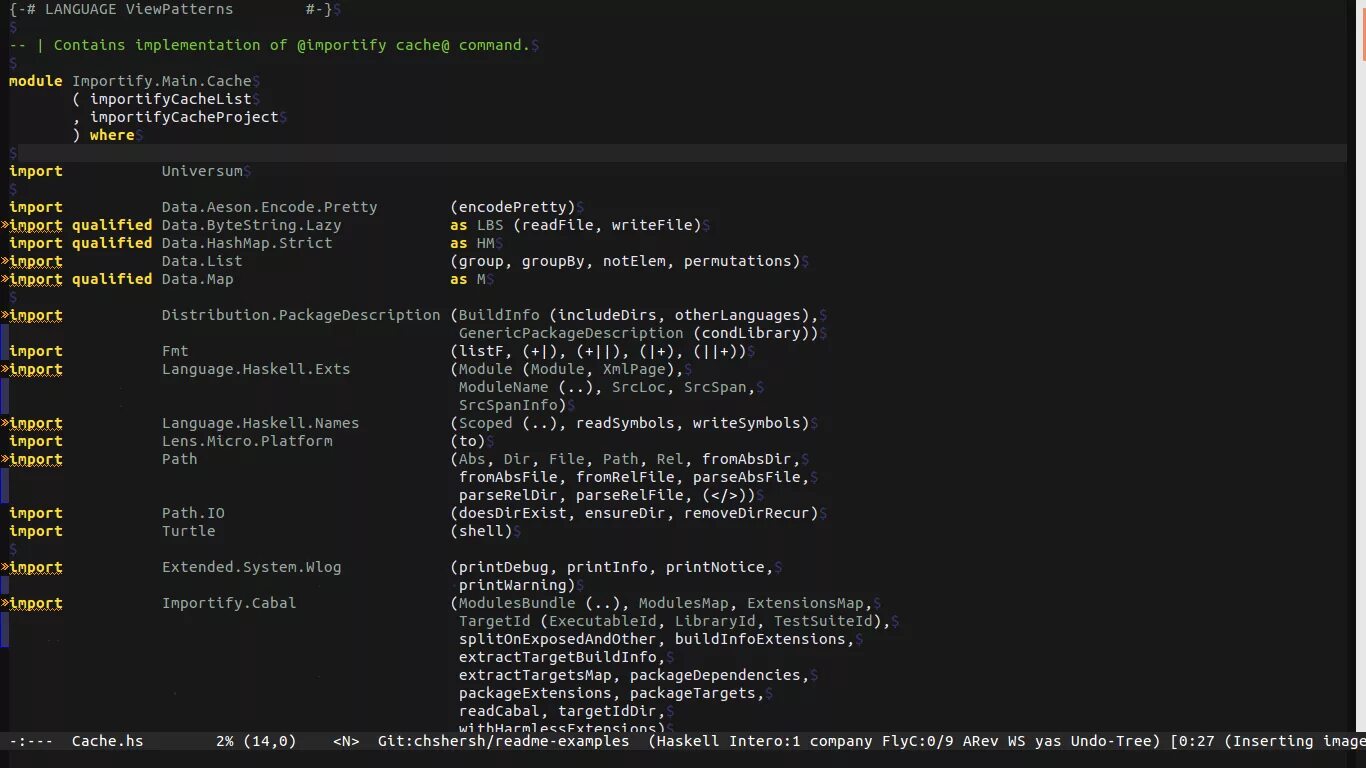Click the <N> evil state indicator
The height and width of the screenshot is (768, 1366).
coord(346,741)
